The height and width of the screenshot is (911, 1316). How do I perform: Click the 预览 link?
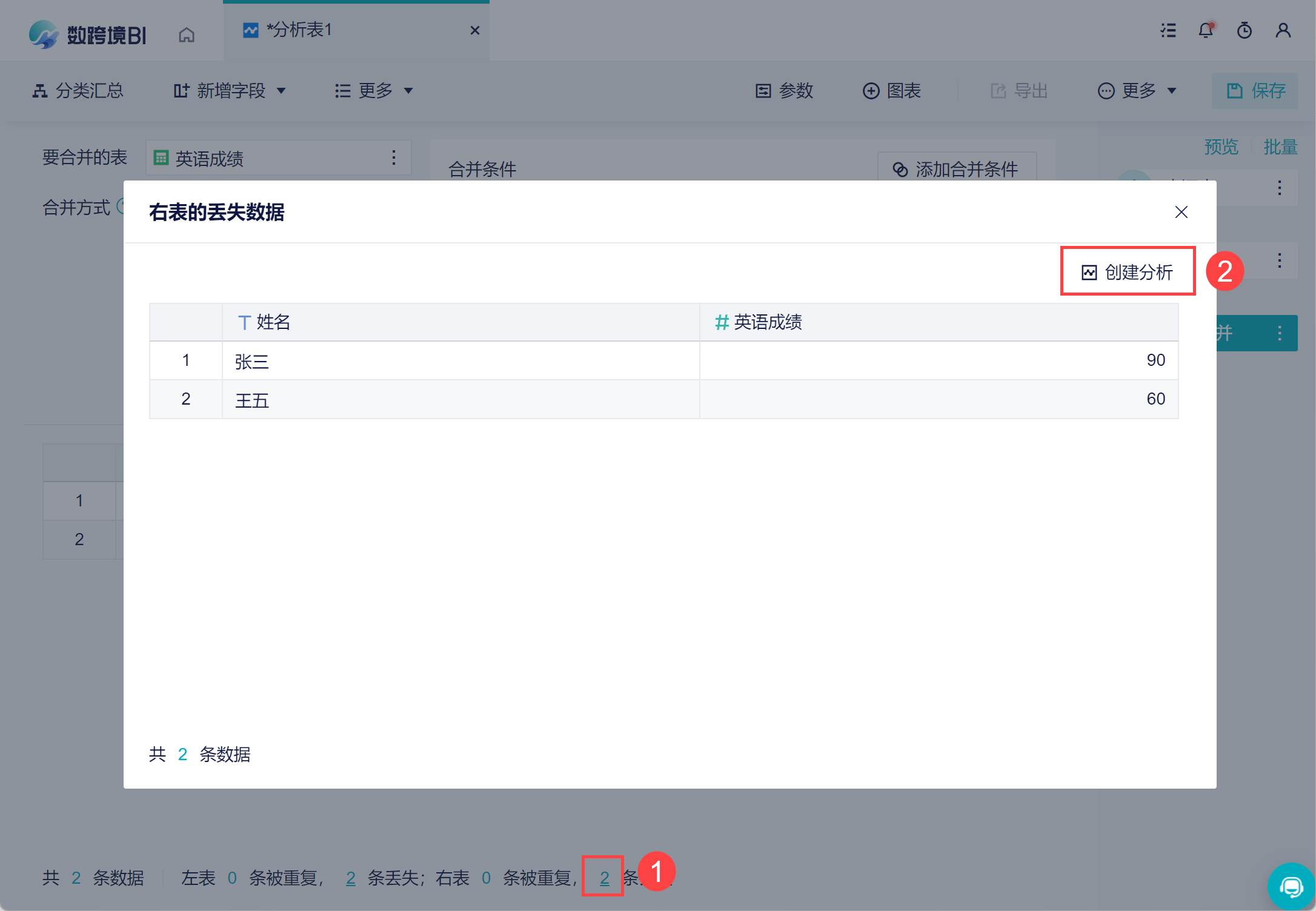[1221, 147]
